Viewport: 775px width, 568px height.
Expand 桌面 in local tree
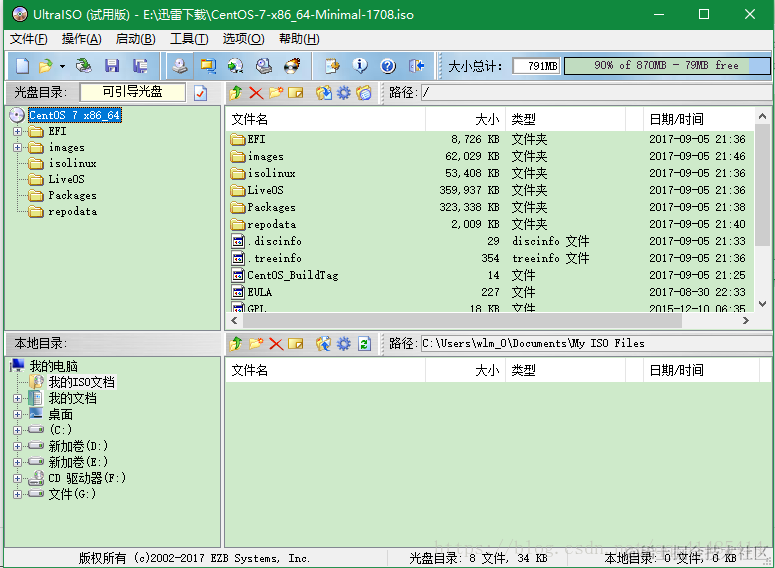point(17,414)
